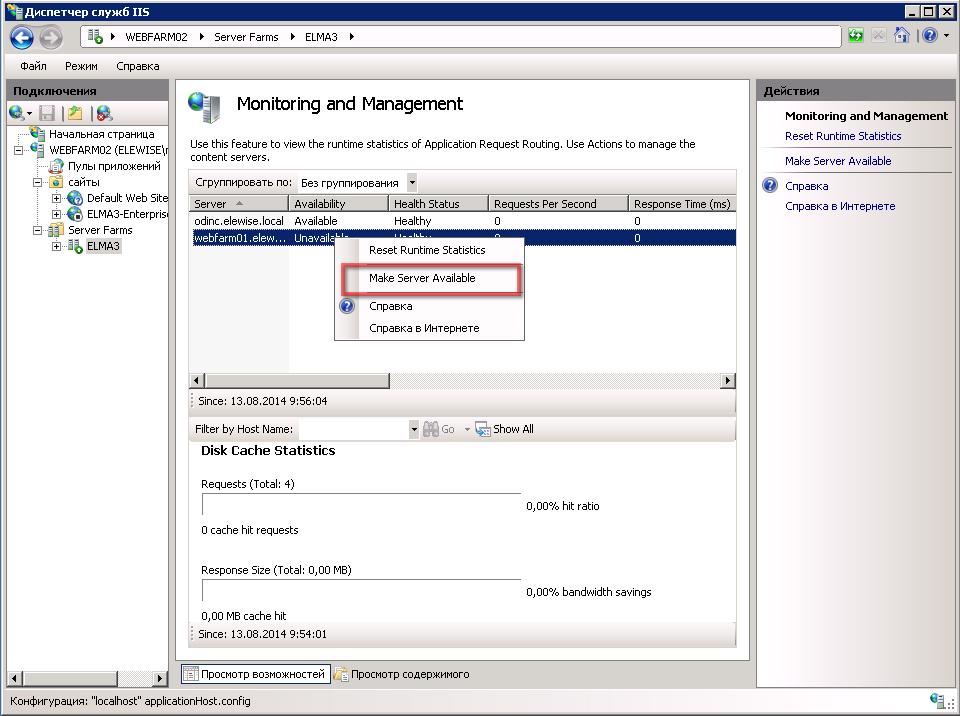Expand the Default Web Site node
The image size is (960, 716).
pyautogui.click(x=57, y=198)
